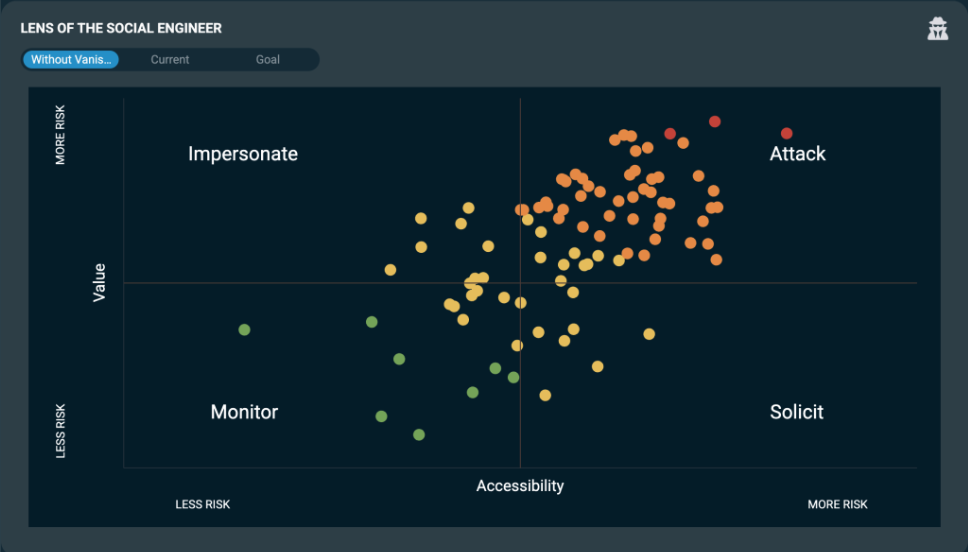Click the vertical LESS RISK label at bottom left

[61, 431]
